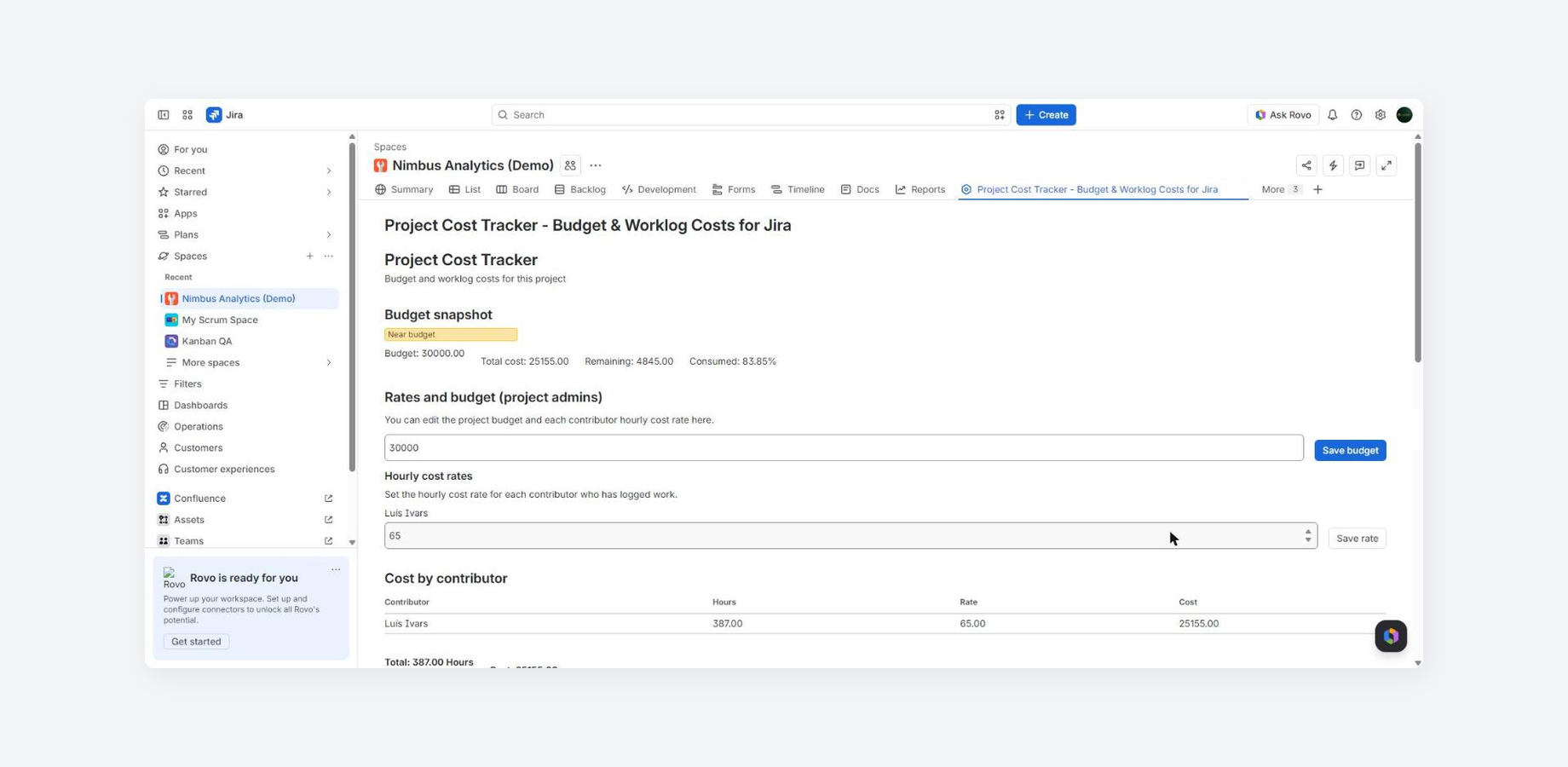
Task: Open settings gear icon
Action: pos(1380,115)
